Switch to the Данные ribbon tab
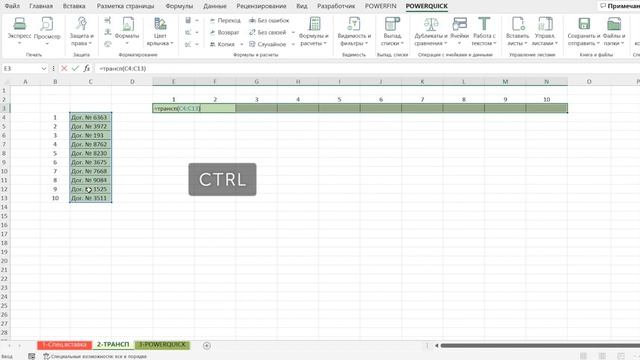The image size is (640, 360). point(215,6)
